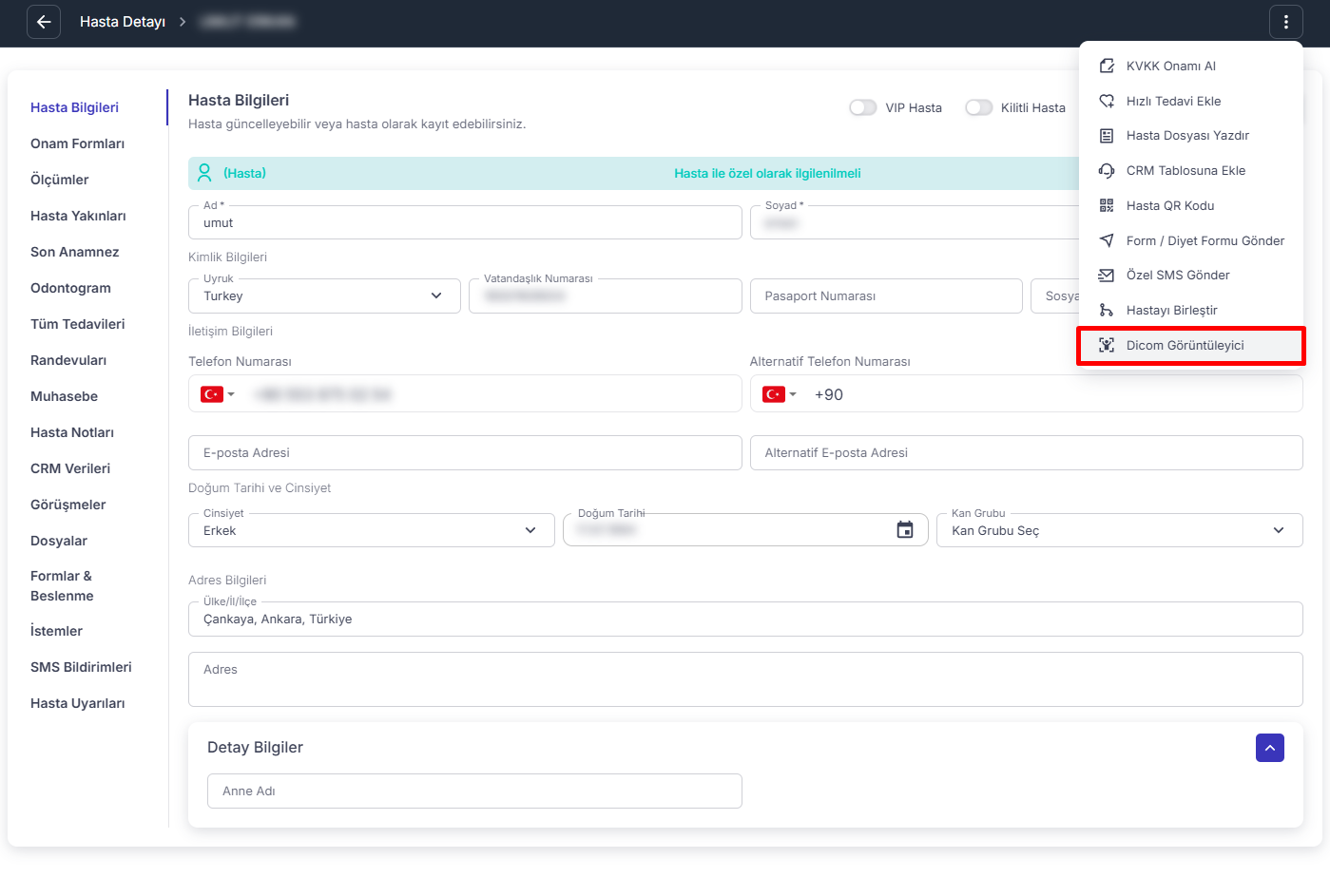Click the patient person icon in banner
The image size is (1330, 896).
coord(204,173)
